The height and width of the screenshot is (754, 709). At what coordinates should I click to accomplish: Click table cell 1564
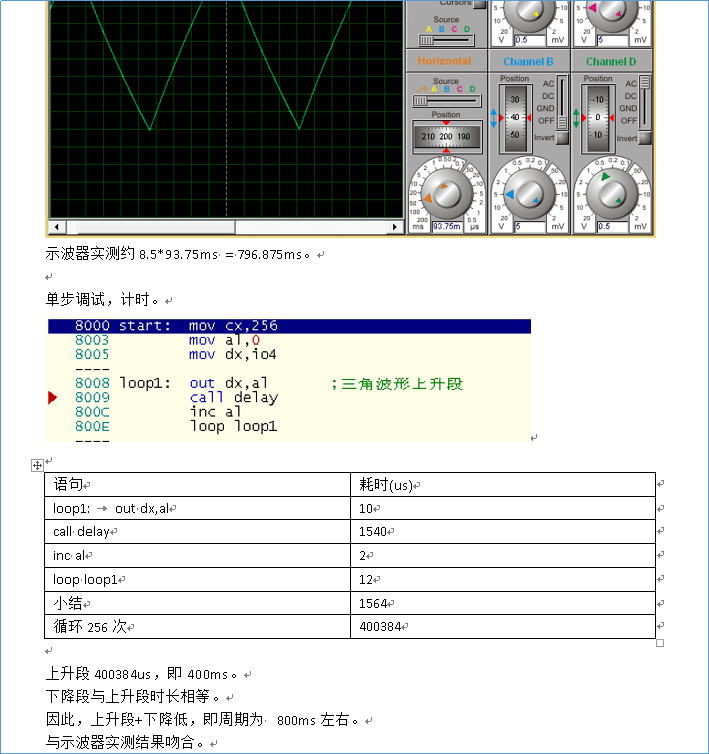point(503,603)
